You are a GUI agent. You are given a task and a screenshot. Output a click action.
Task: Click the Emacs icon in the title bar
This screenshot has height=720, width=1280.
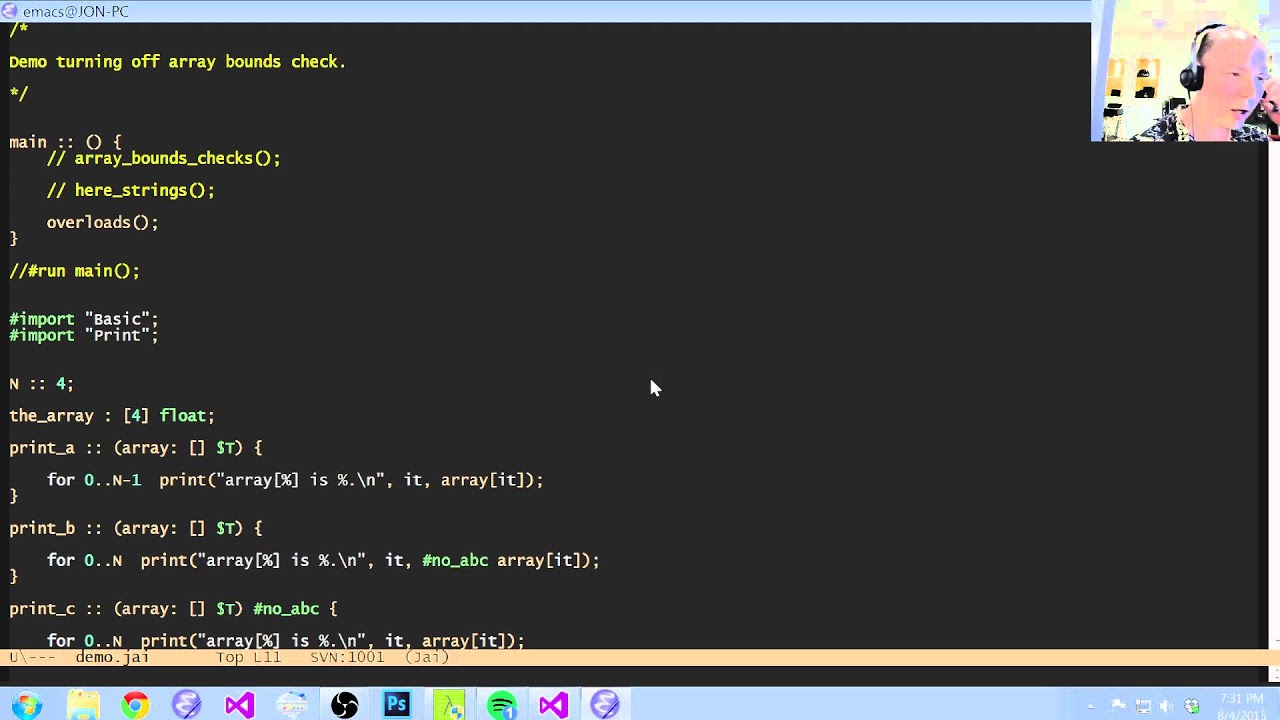pos(10,11)
